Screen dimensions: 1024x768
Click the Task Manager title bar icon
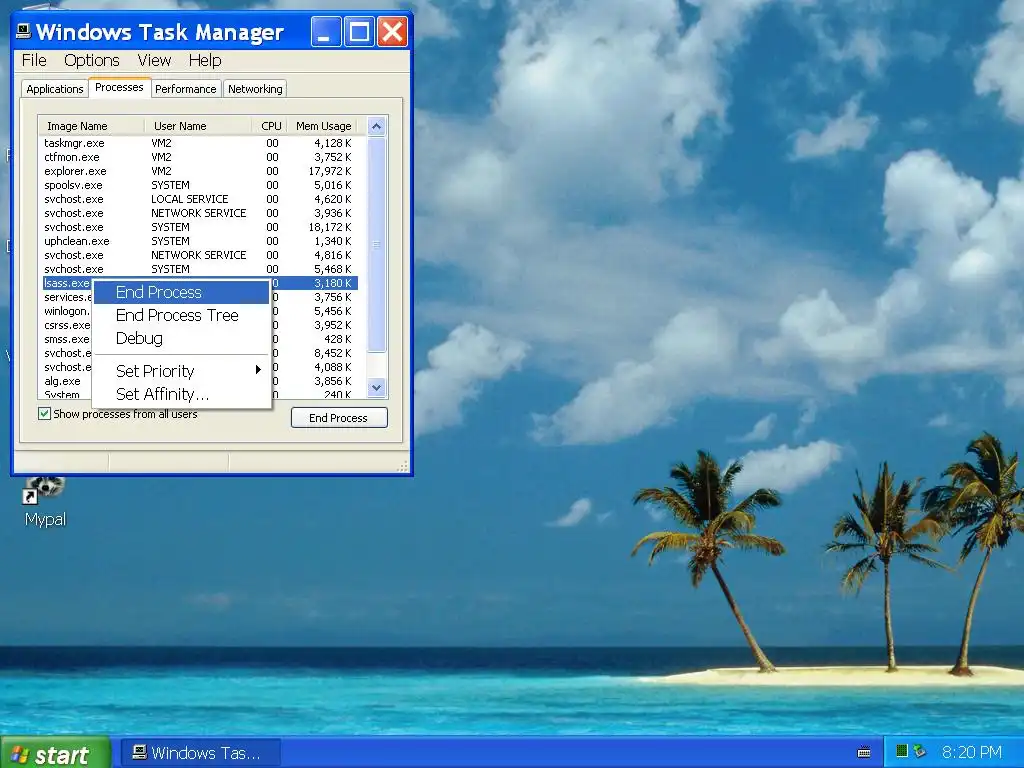click(24, 31)
